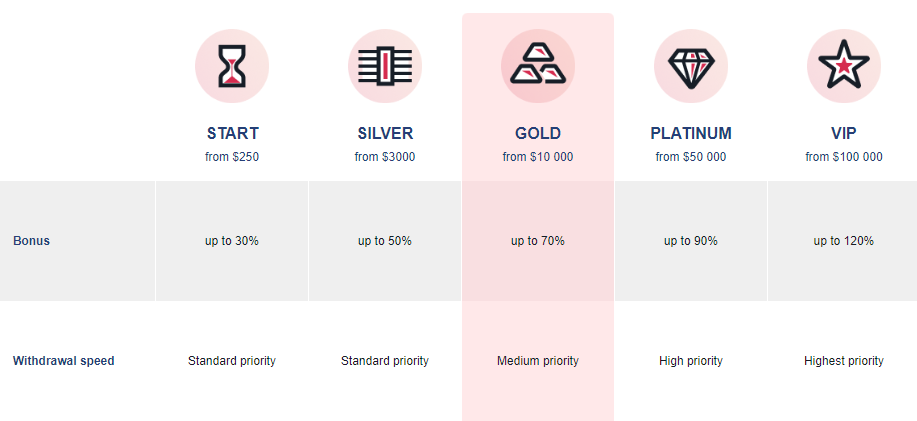Click the "Highest priority" withdrawal cell
Viewport: 917px width, 421px height.
point(844,361)
